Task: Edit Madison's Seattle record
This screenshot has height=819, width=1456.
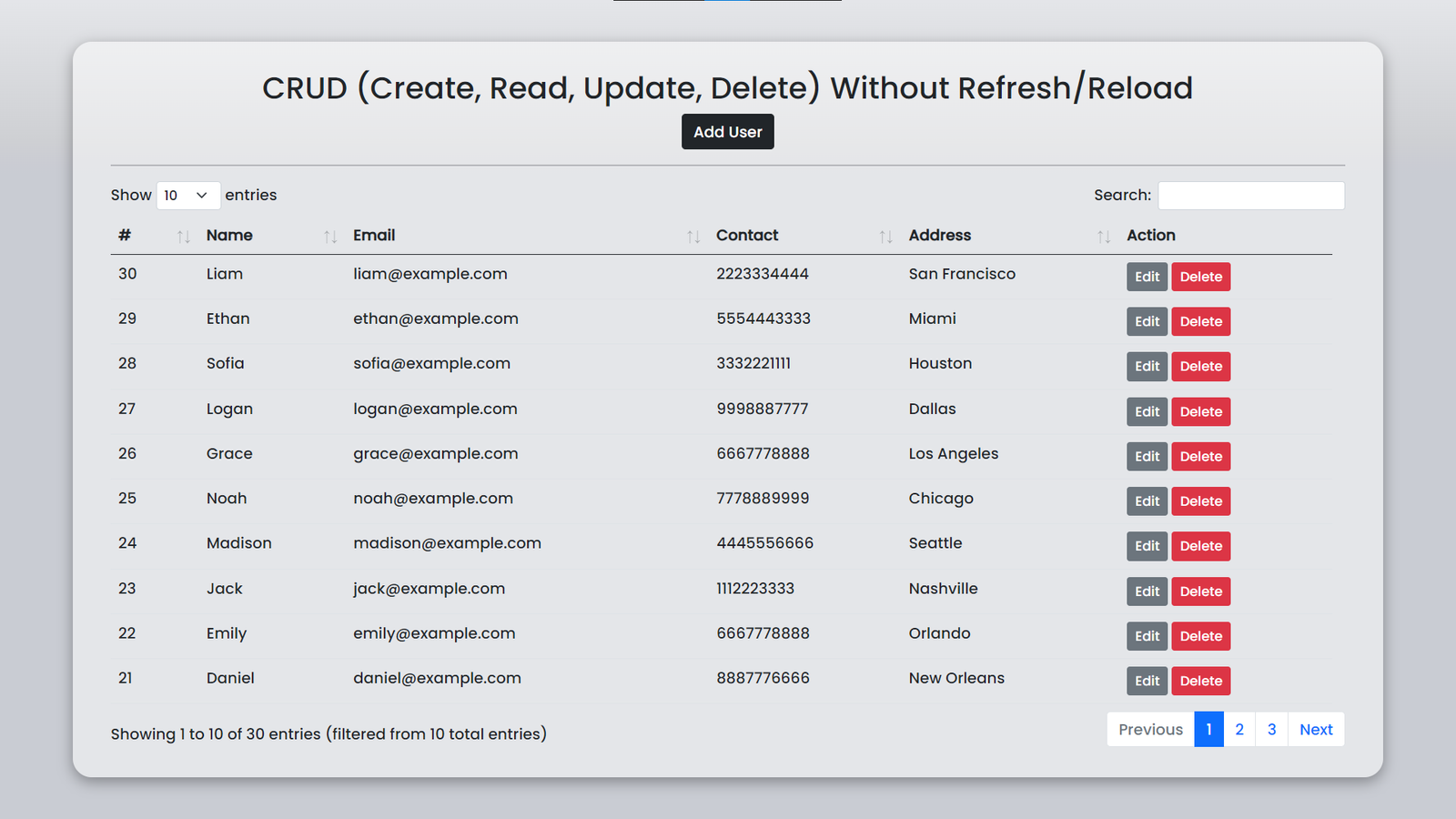Action: pos(1147,546)
